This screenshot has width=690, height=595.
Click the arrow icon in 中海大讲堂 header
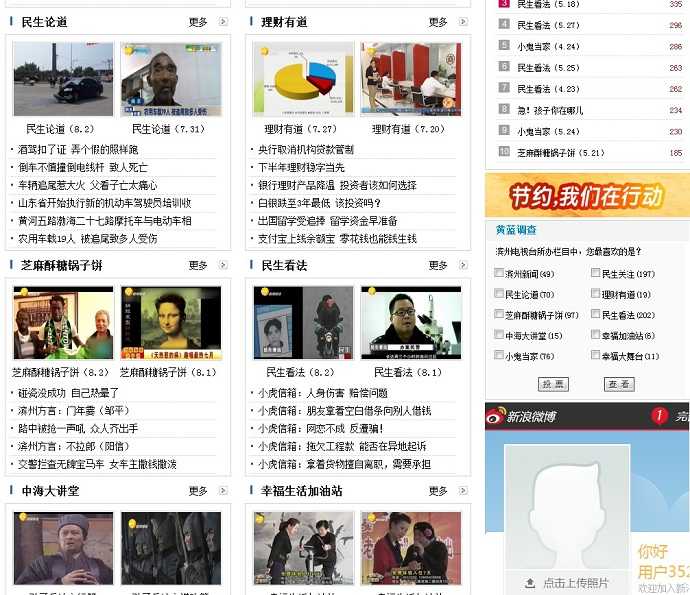click(x=224, y=491)
